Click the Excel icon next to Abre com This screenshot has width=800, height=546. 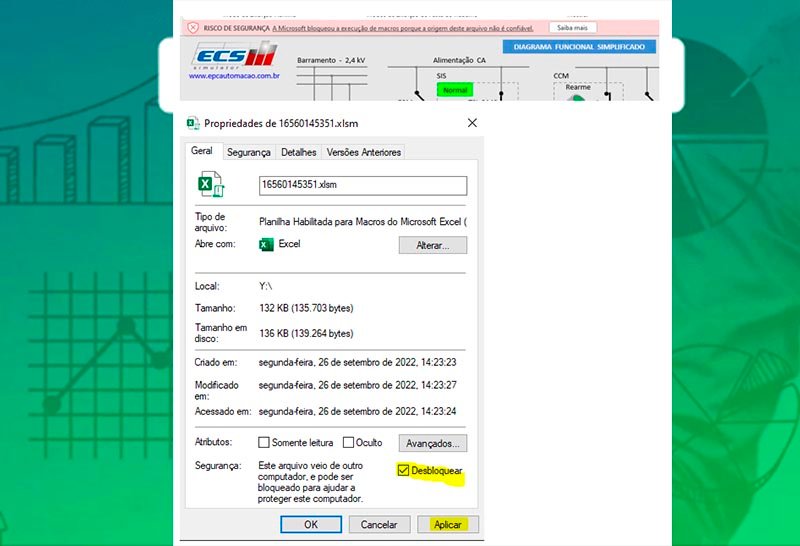[x=266, y=244]
